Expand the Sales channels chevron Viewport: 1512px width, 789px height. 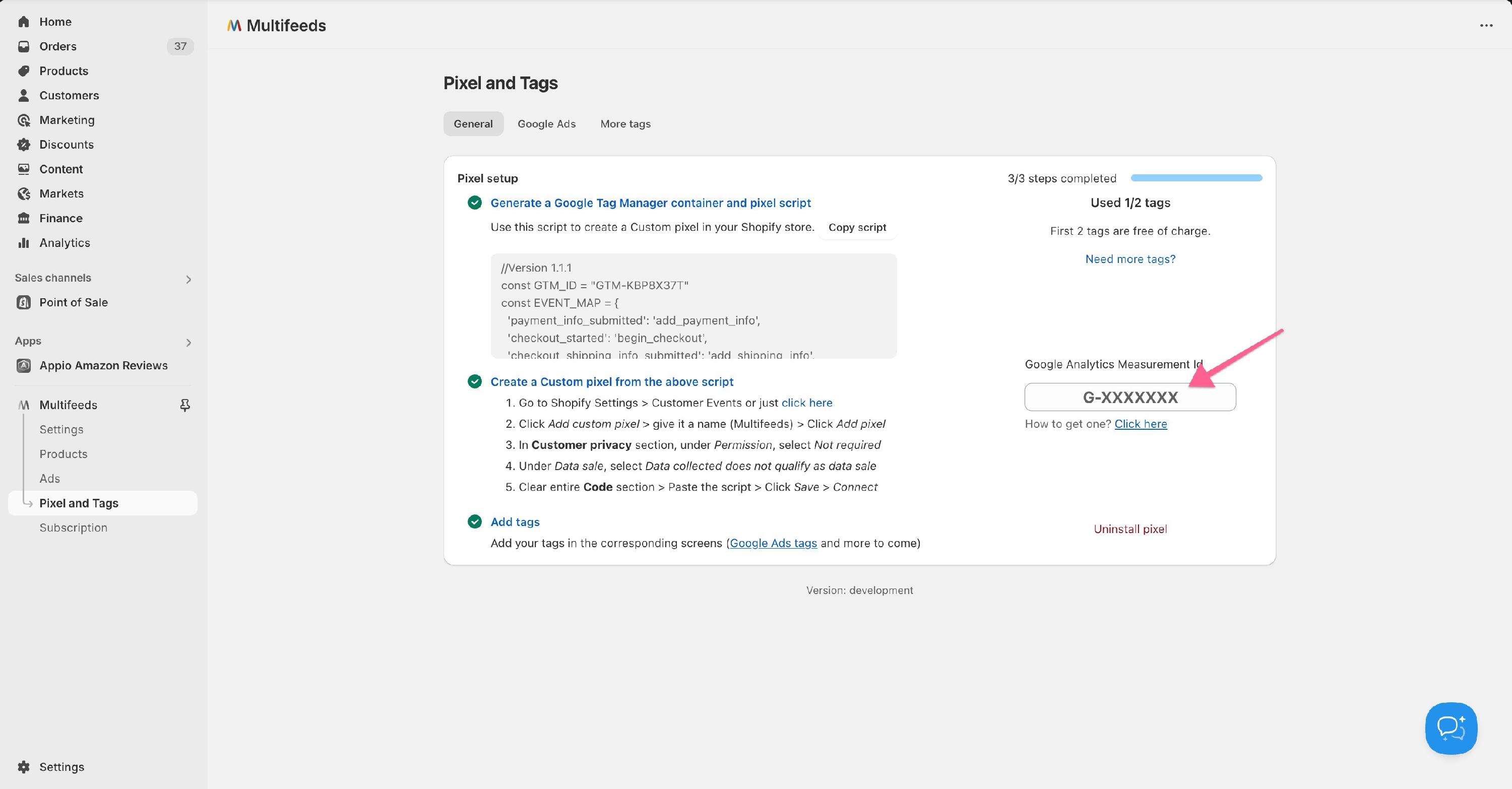coord(188,279)
